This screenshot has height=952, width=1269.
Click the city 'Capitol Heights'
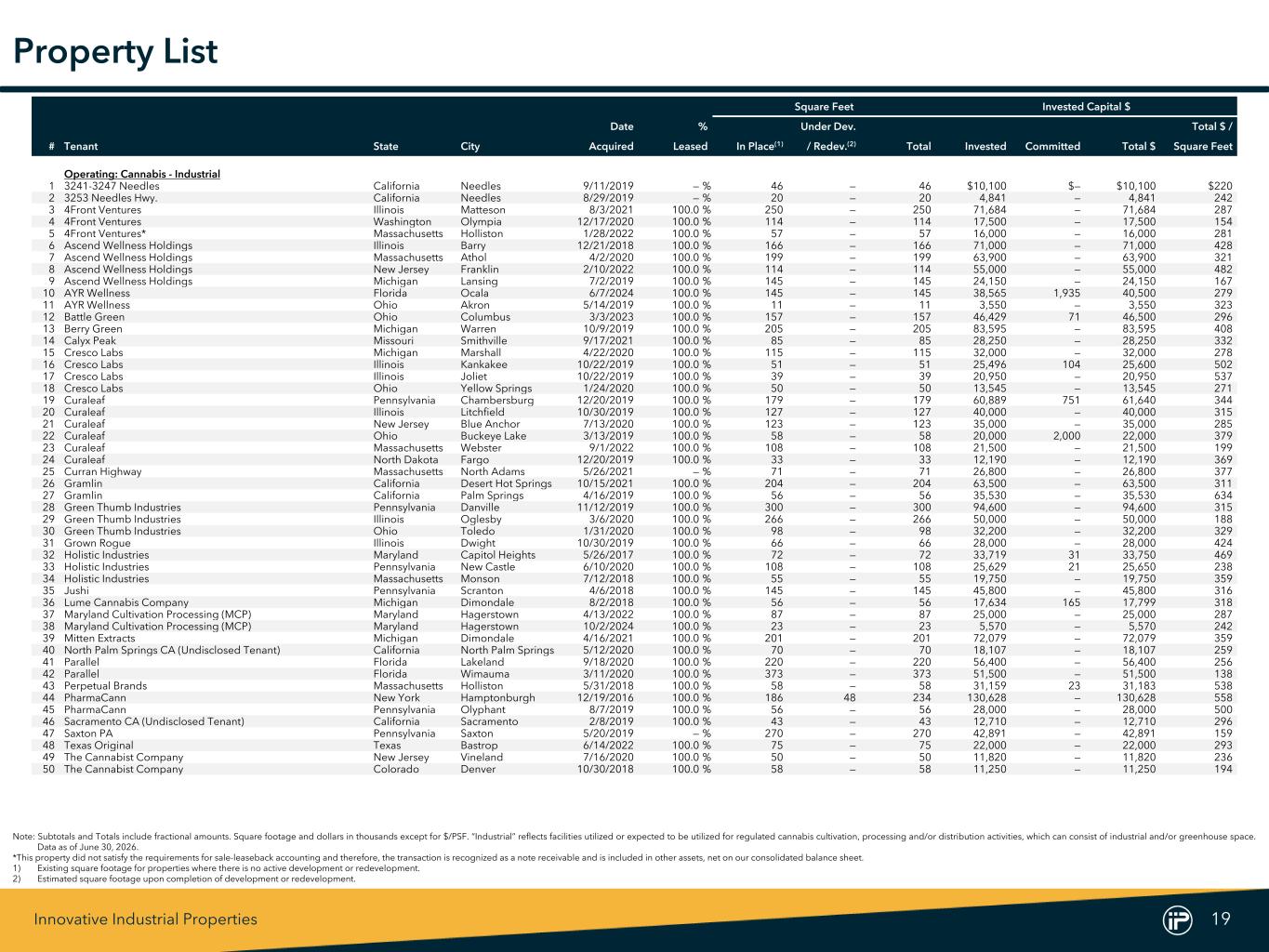498,555
